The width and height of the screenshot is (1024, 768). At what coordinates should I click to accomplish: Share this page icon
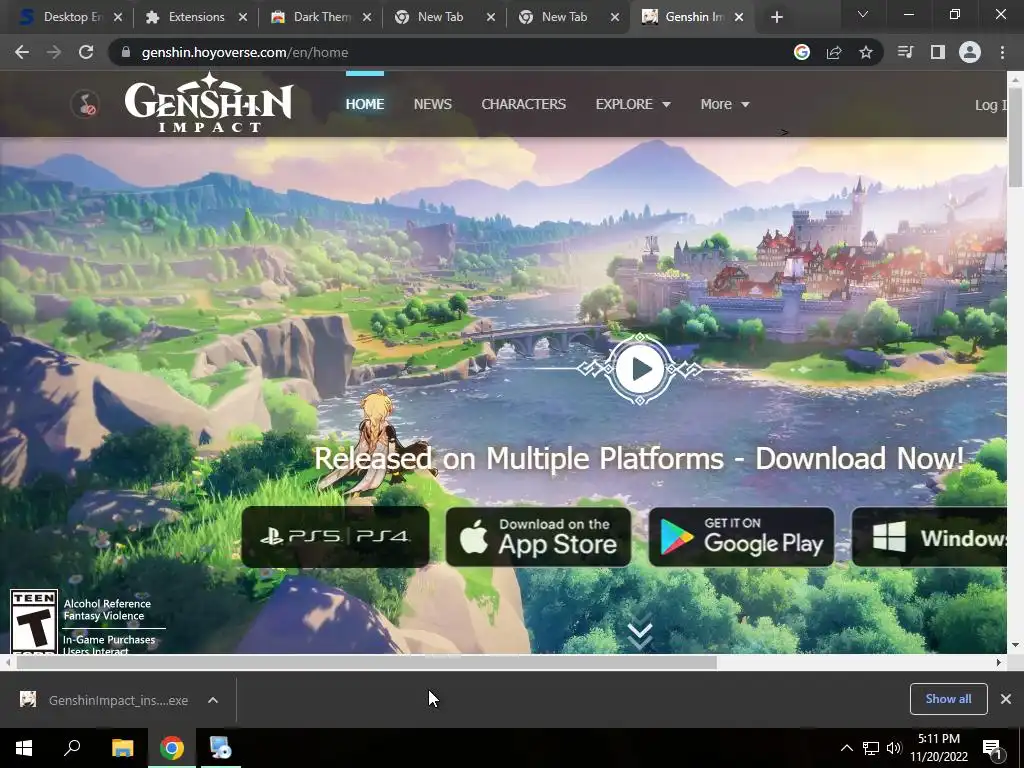click(834, 52)
